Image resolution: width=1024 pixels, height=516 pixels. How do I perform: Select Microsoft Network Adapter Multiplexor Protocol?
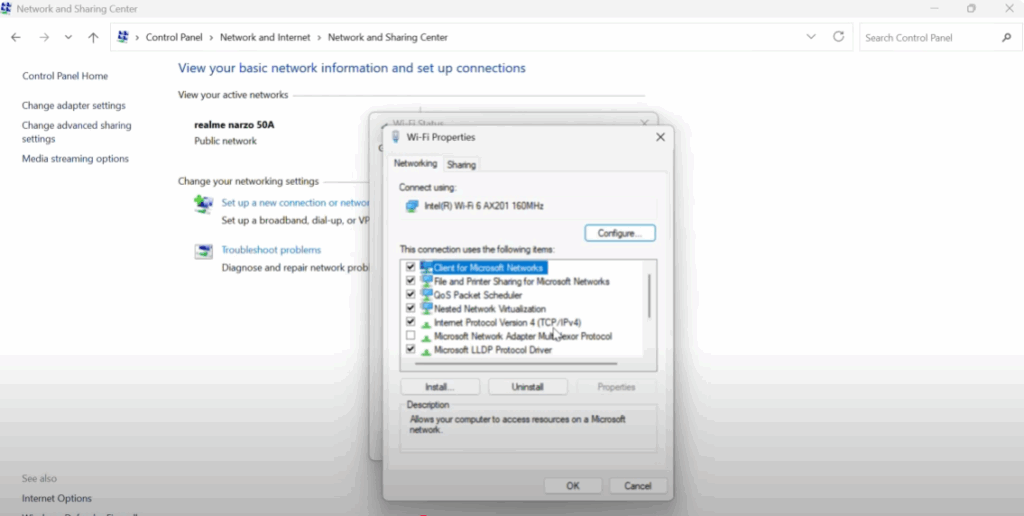(522, 336)
